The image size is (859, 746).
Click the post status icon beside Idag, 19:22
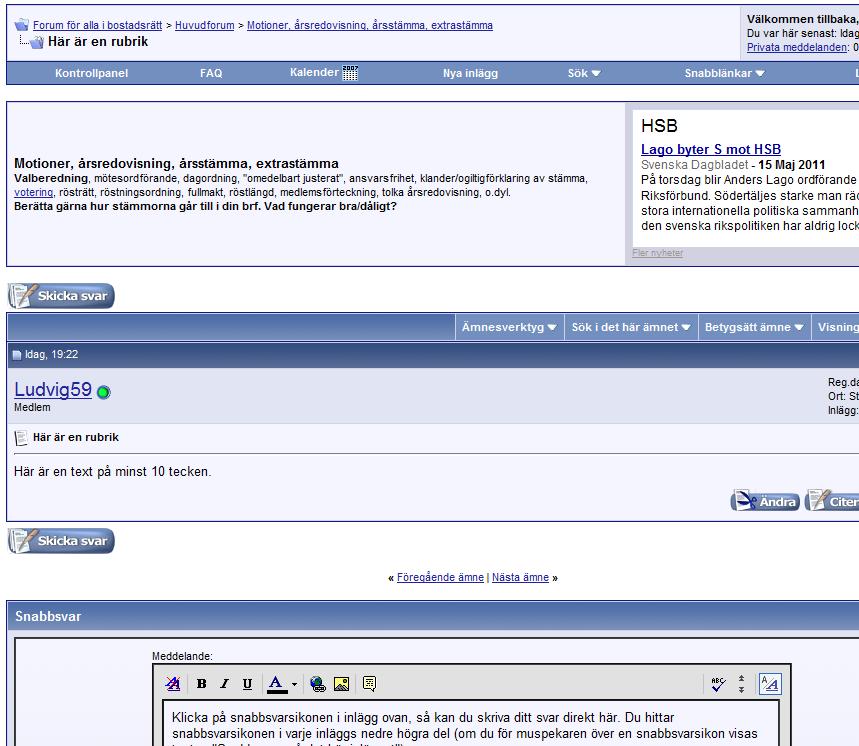(16, 355)
